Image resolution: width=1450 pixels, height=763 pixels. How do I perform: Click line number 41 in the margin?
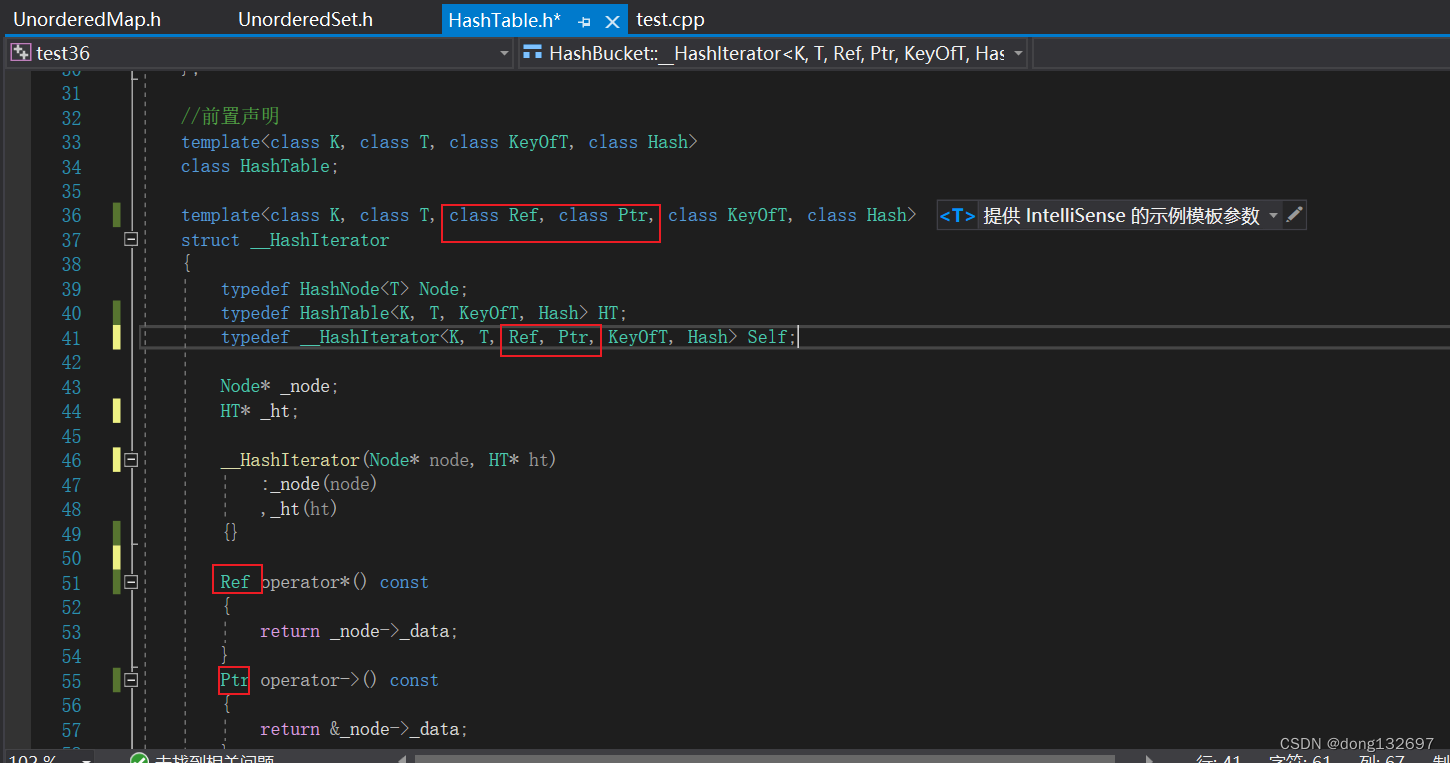pos(70,338)
